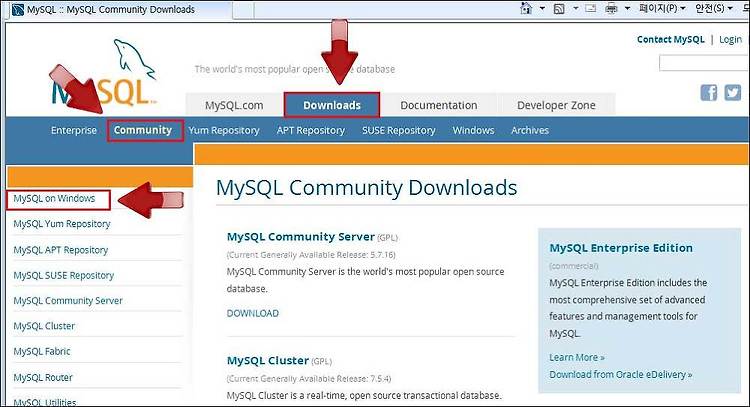
Task: Click MySQL APT Repository sidebar link
Action: pos(61,250)
